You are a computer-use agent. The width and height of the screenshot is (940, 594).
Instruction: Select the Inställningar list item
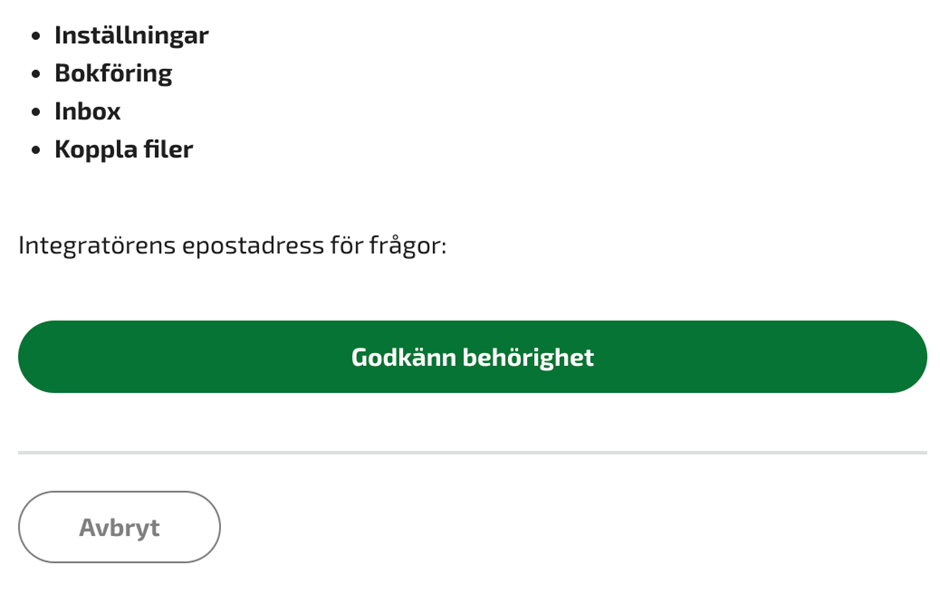(x=131, y=35)
